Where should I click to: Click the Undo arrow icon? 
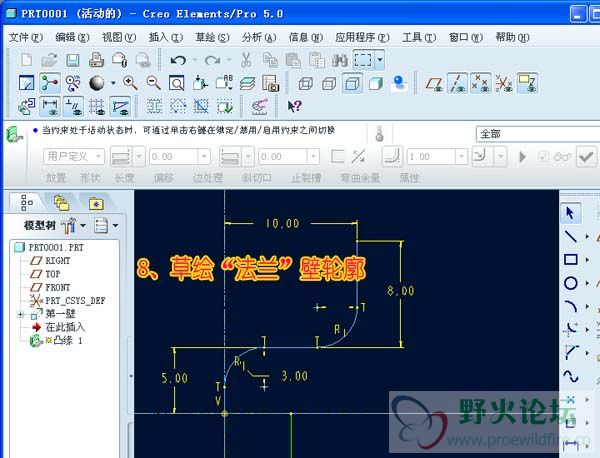click(178, 60)
